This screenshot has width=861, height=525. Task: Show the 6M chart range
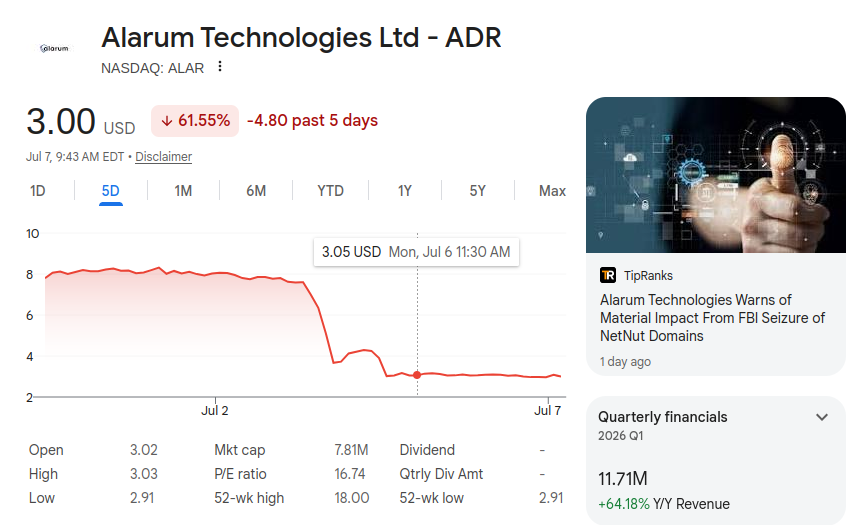tap(256, 191)
